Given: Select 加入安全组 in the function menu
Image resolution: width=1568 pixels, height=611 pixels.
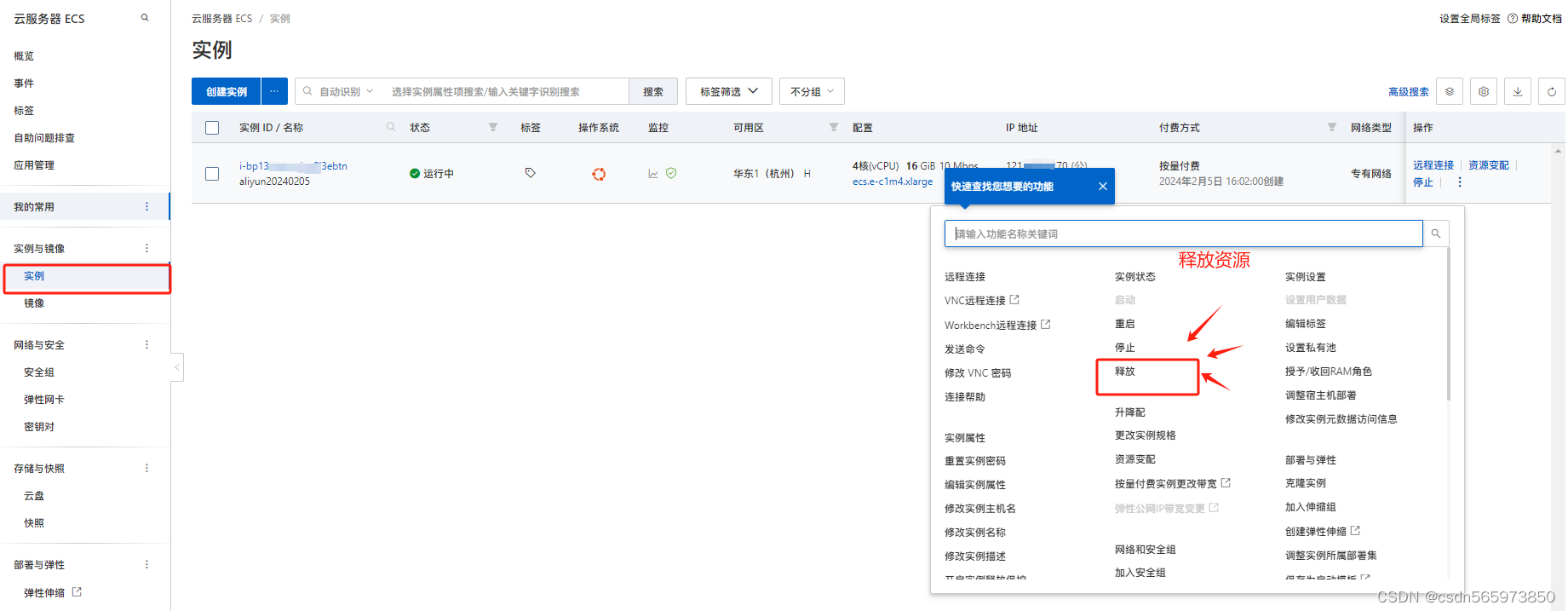Looking at the screenshot, I should point(1140,573).
